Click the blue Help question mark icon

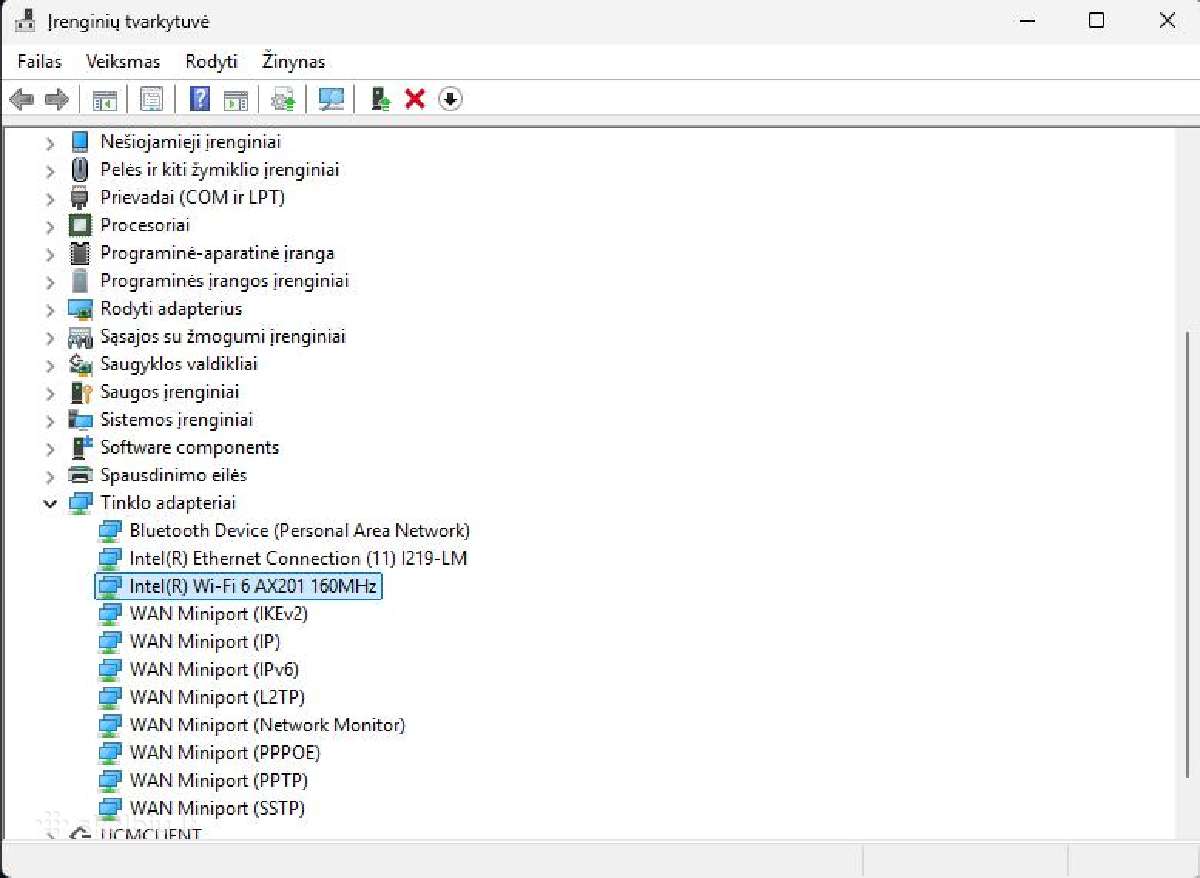200,99
